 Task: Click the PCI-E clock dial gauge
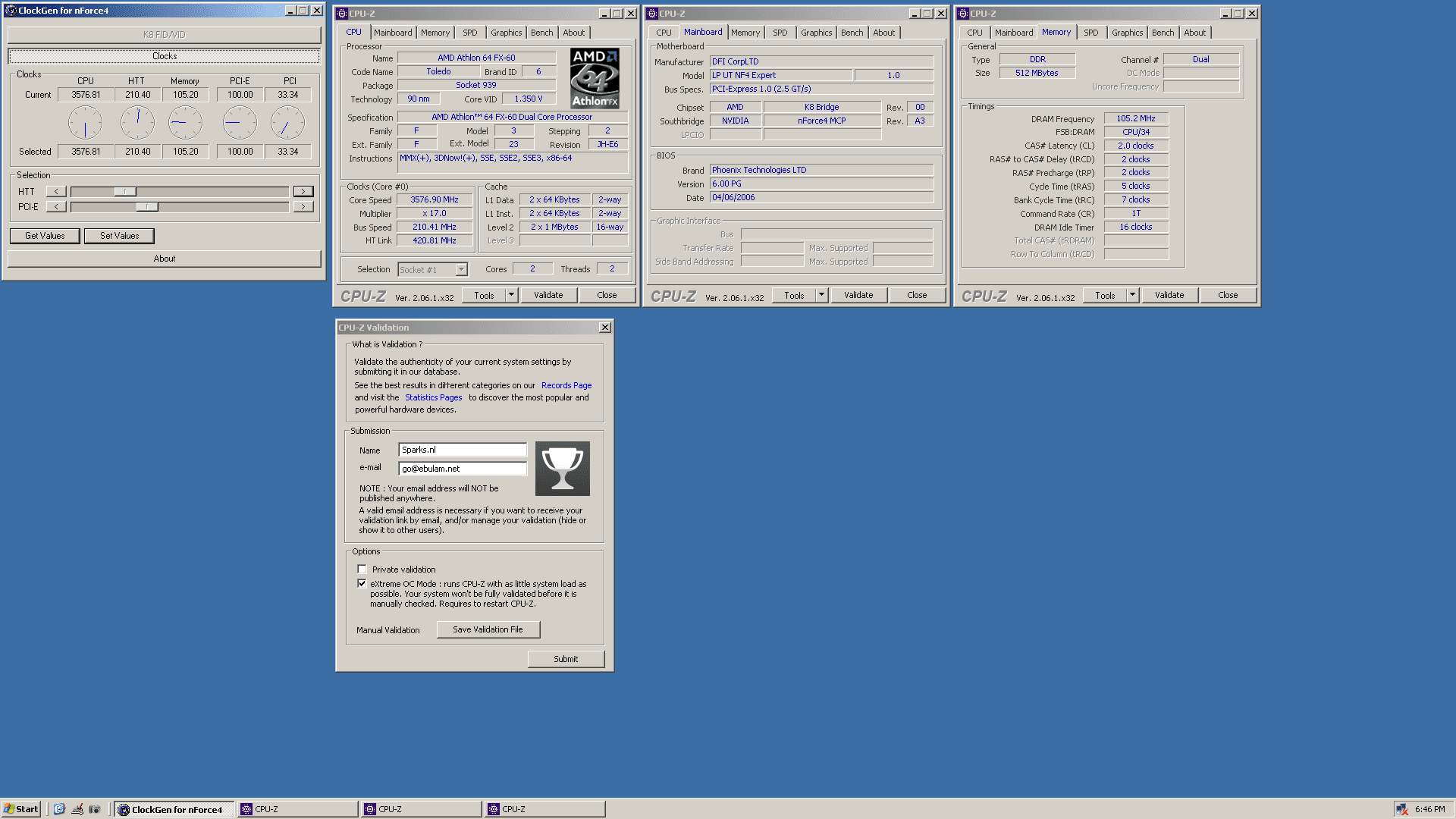[240, 123]
